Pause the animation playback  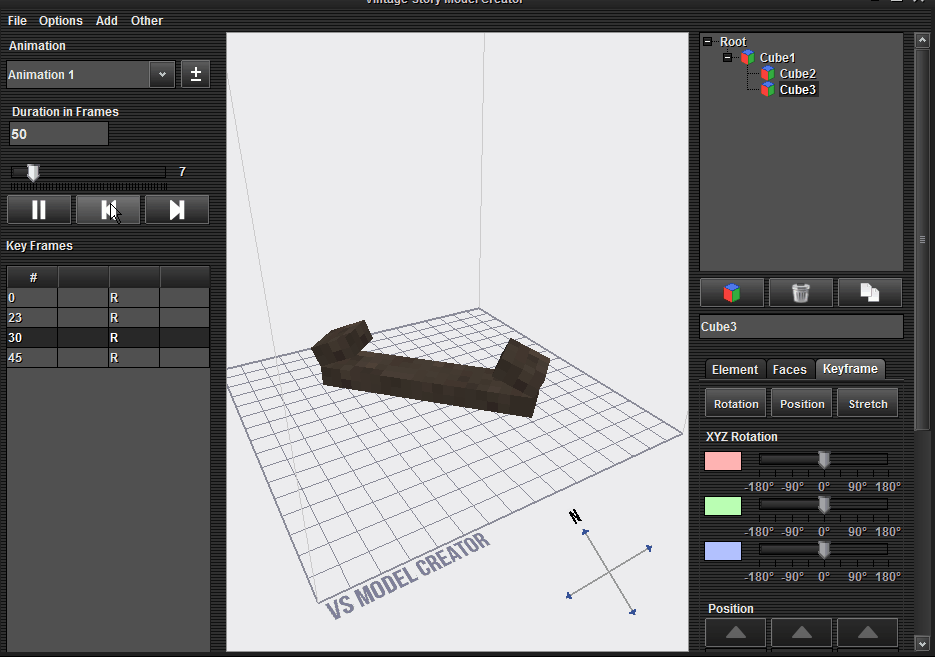39,209
